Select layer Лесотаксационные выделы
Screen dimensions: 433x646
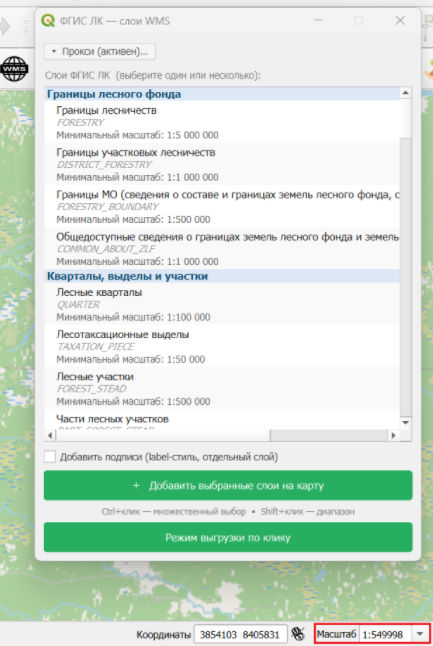pos(222,346)
